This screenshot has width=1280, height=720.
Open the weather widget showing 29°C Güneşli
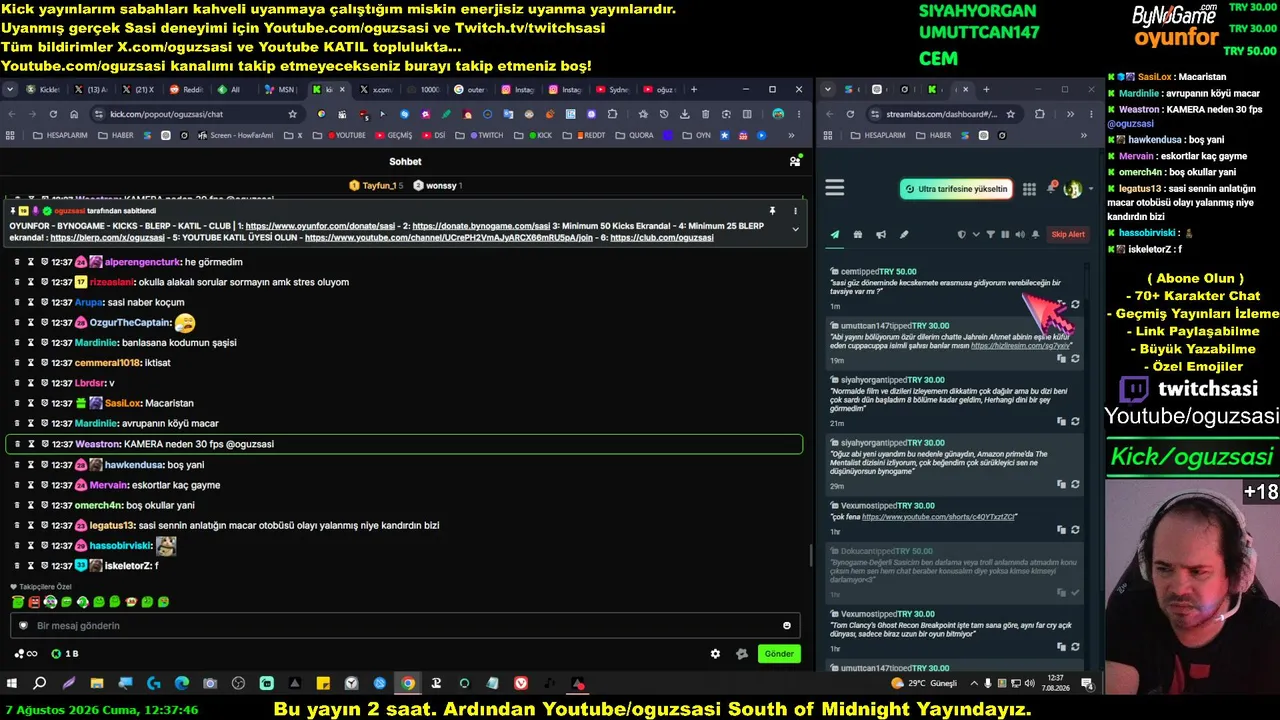[924, 684]
